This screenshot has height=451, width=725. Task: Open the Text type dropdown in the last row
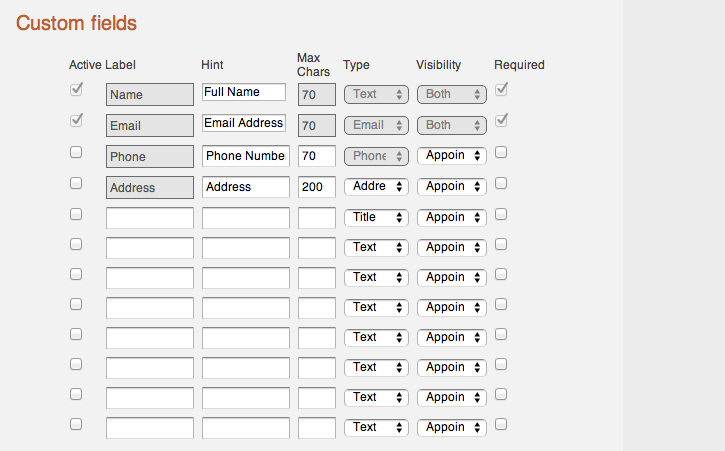(376, 427)
